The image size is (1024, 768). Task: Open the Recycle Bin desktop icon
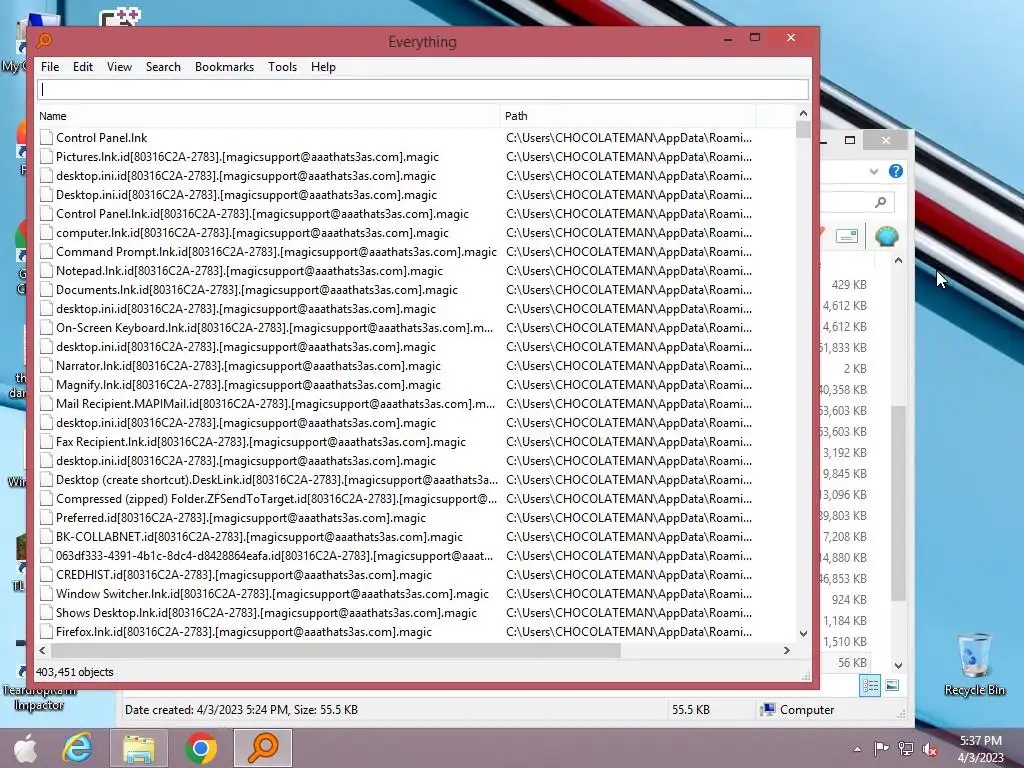point(974,665)
